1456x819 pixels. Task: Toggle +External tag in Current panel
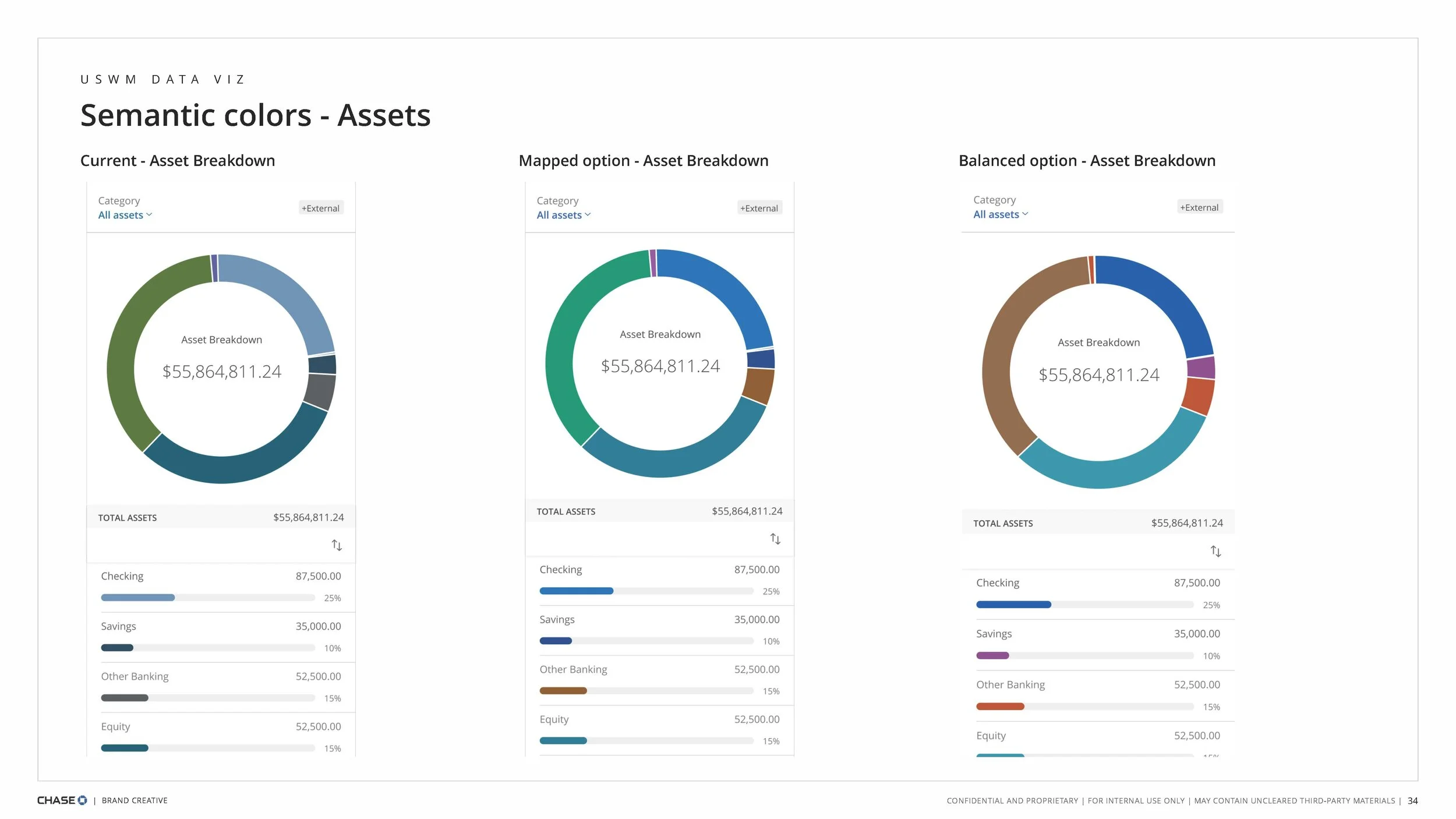pyautogui.click(x=320, y=208)
